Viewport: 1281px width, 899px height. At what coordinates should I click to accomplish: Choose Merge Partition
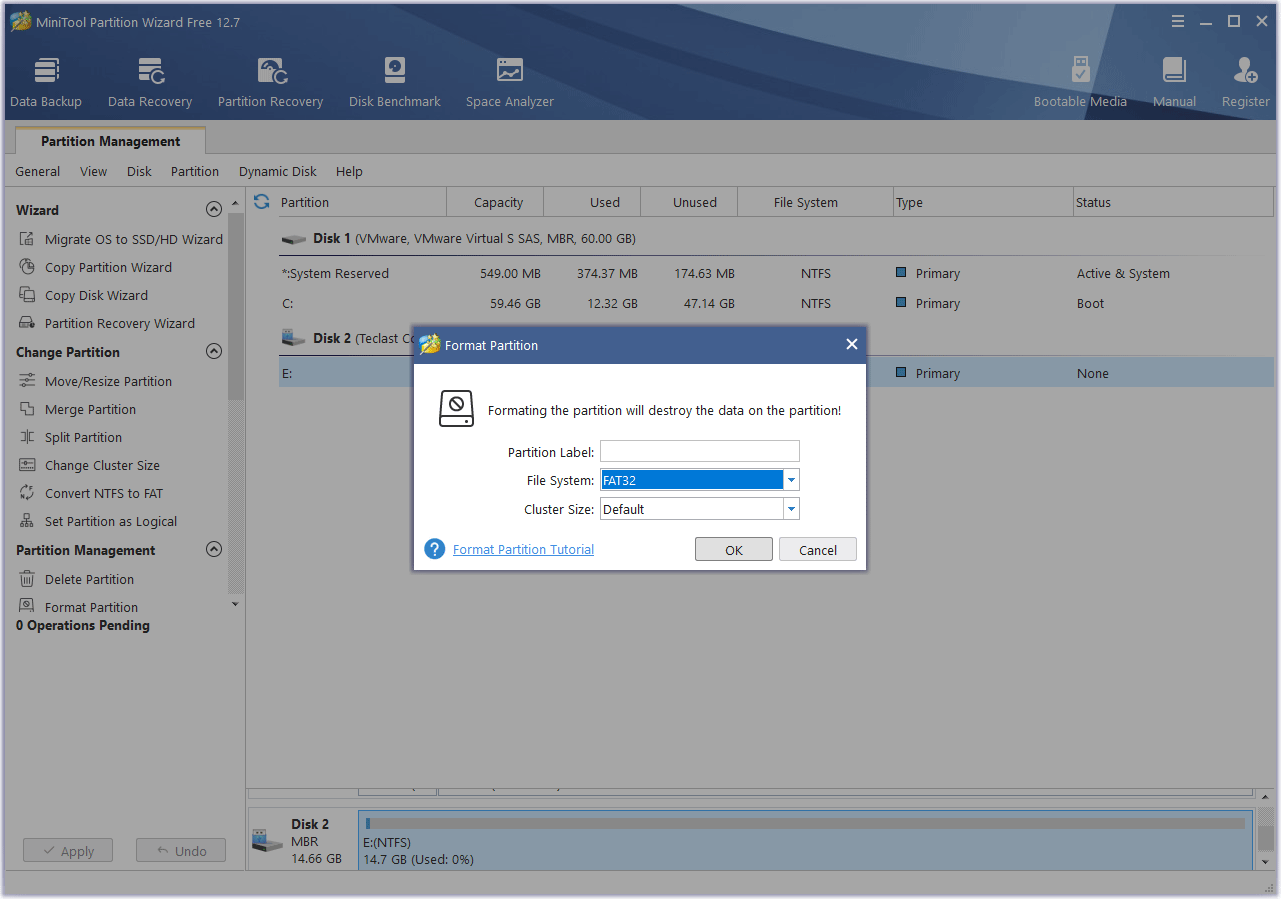(77, 409)
